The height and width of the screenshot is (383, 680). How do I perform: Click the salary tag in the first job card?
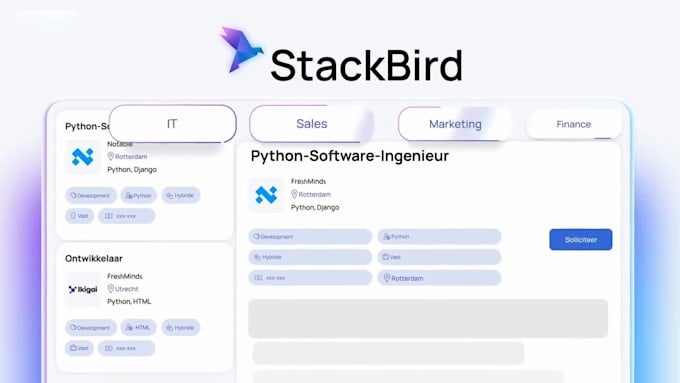click(x=126, y=216)
